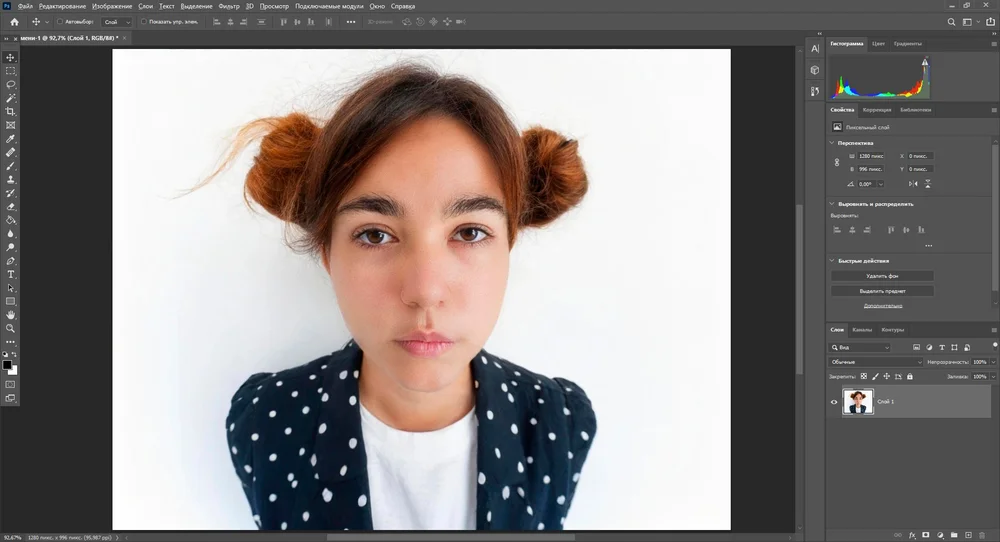Select the Слой 1 layer thumbnail
The image size is (1000, 542).
[858, 402]
